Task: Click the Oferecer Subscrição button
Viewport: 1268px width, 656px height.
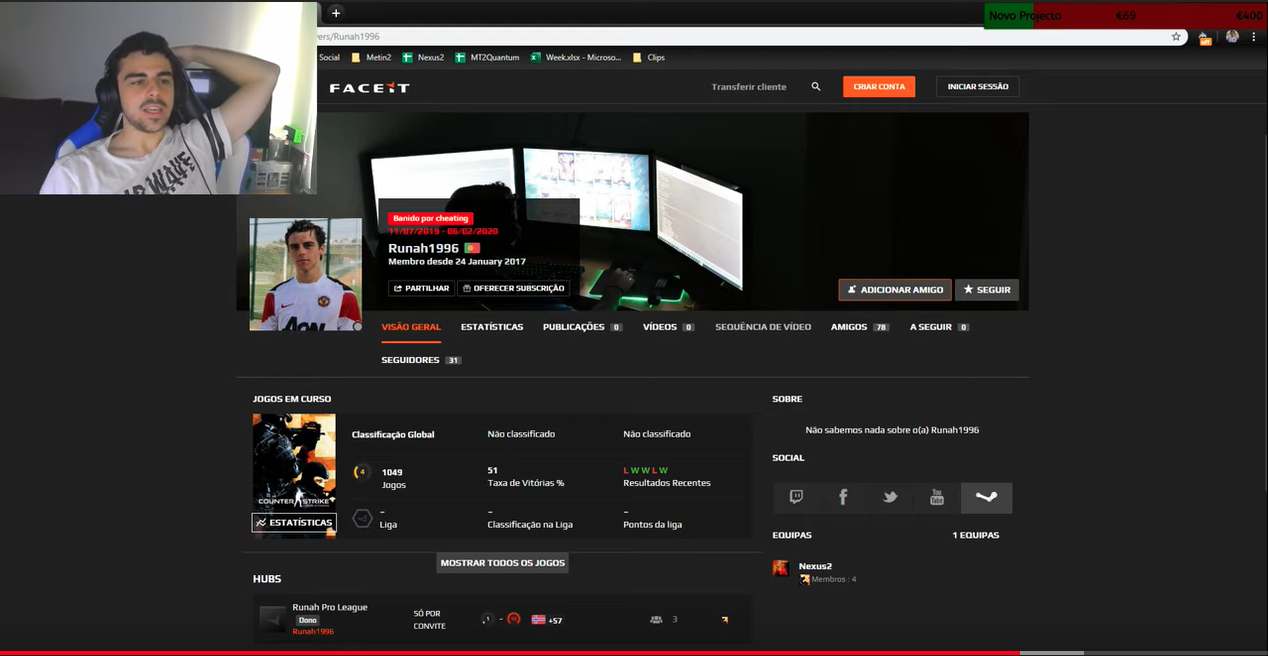Action: 513,288
